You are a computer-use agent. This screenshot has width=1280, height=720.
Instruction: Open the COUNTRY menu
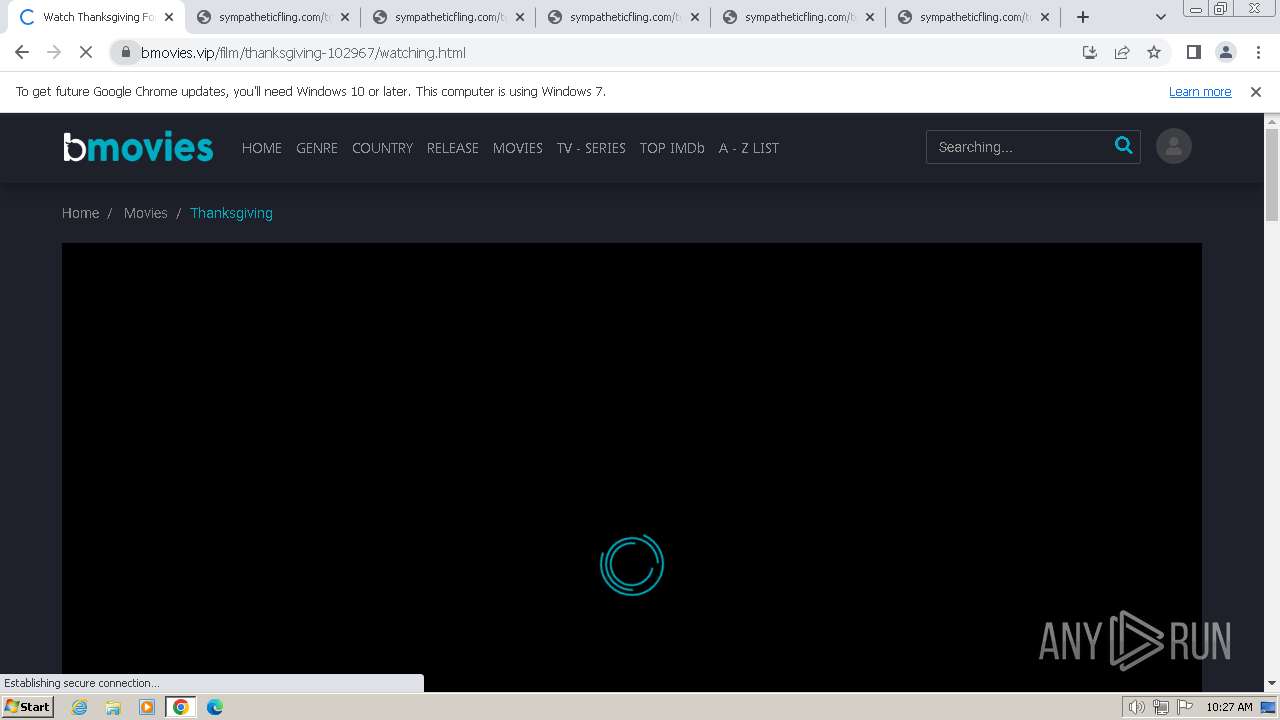382,148
